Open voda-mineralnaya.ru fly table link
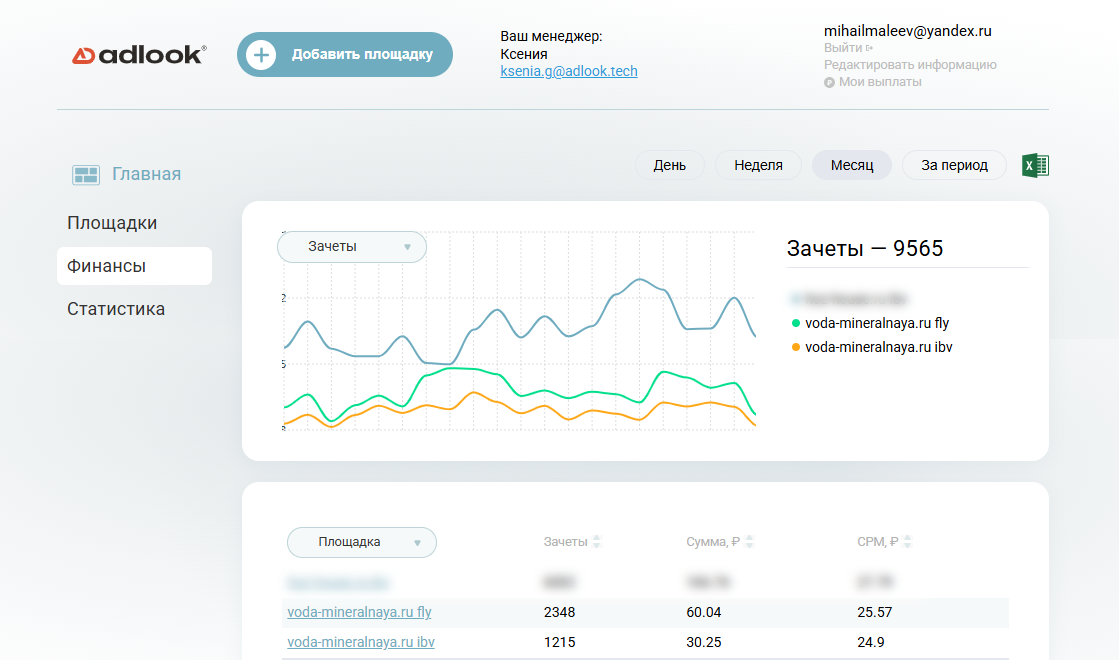Image resolution: width=1119 pixels, height=660 pixels. click(x=359, y=612)
